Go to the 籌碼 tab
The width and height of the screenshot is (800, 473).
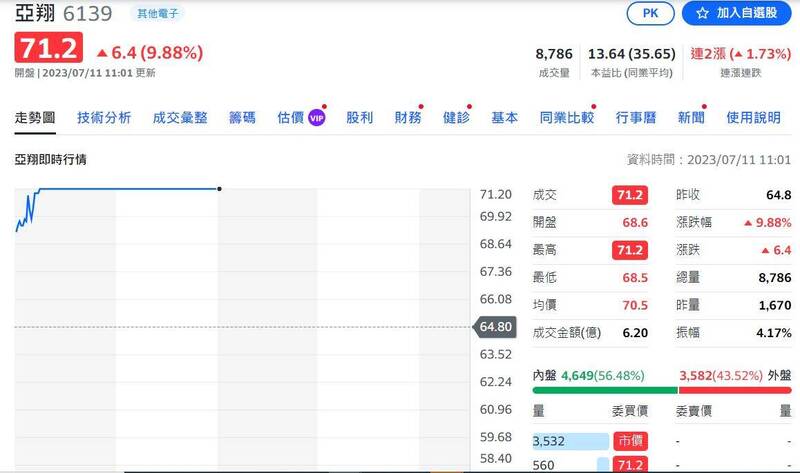click(242, 118)
